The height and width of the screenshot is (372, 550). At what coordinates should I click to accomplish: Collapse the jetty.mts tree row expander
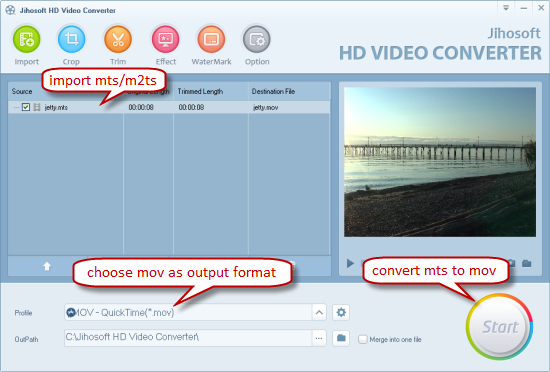click(16, 107)
